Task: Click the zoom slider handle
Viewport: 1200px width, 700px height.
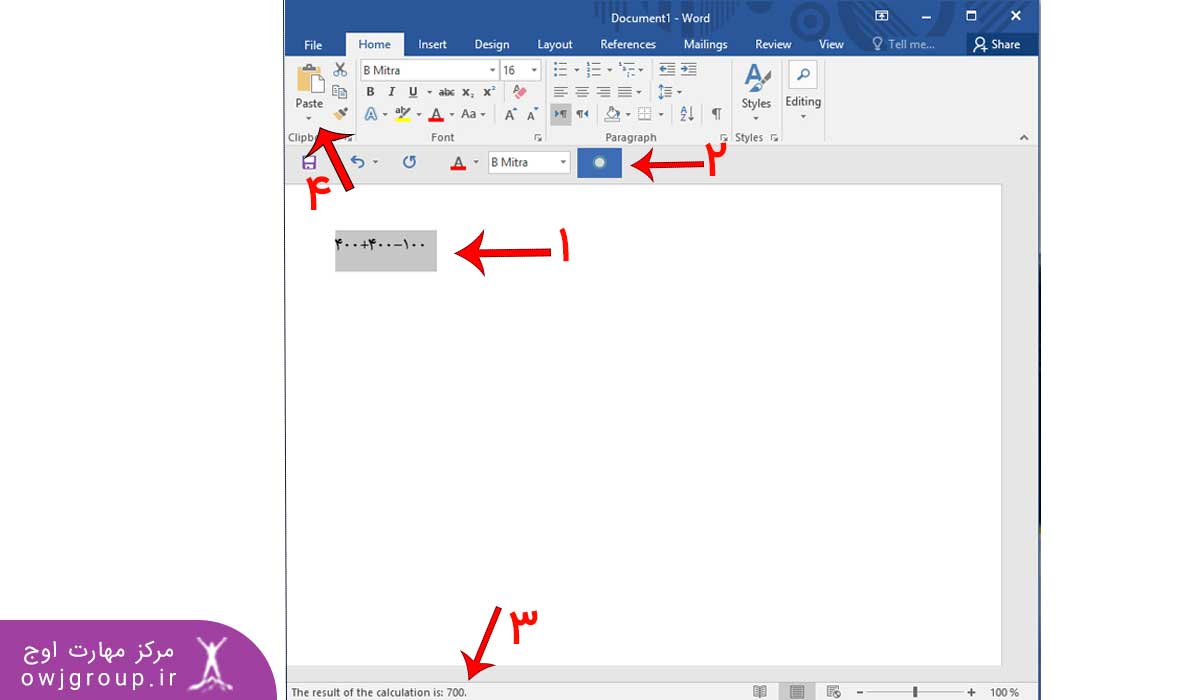Action: [915, 691]
